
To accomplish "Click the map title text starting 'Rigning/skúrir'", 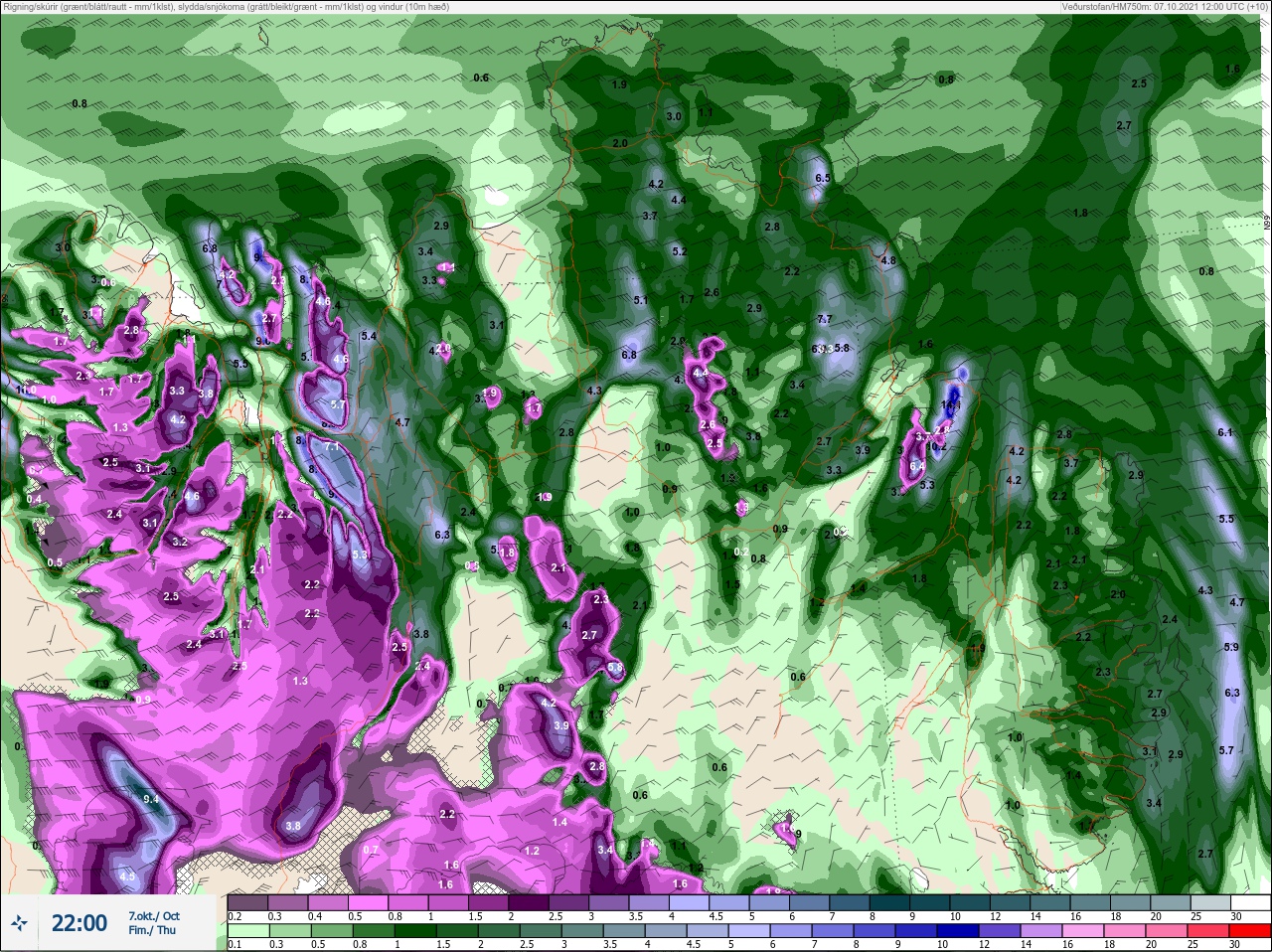I will tap(226, 6).
